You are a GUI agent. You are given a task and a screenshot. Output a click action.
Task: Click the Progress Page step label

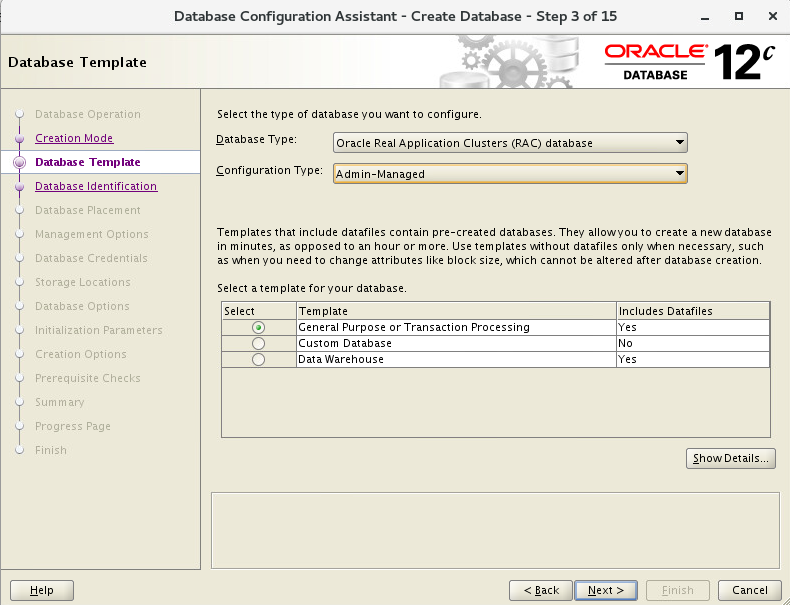73,426
